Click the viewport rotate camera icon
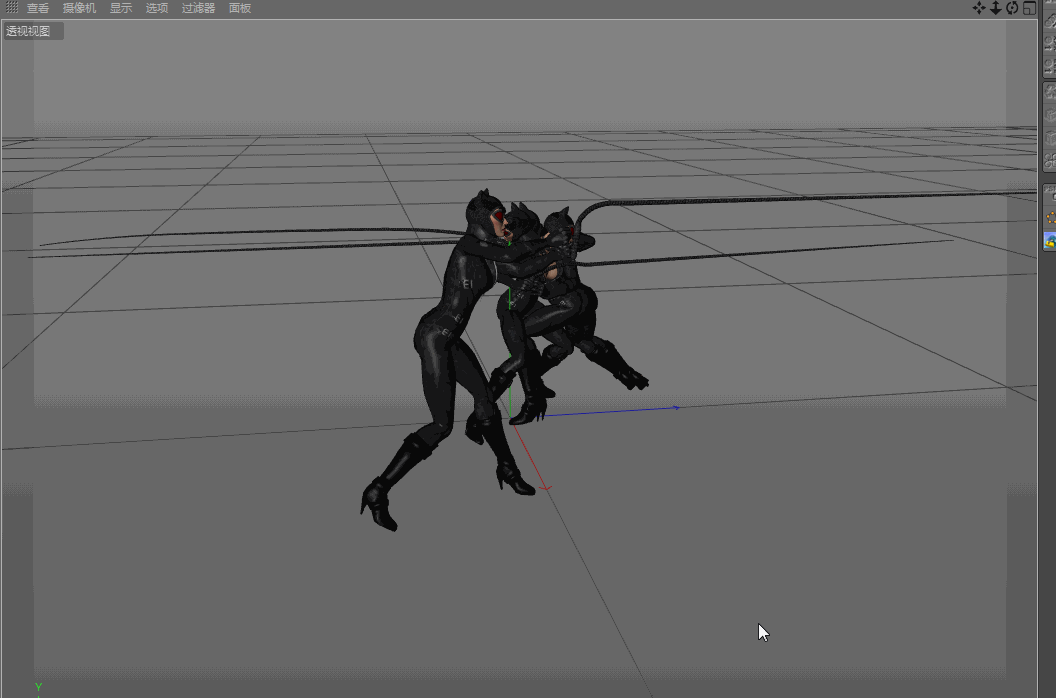Viewport: 1056px width, 698px height. click(x=1012, y=8)
